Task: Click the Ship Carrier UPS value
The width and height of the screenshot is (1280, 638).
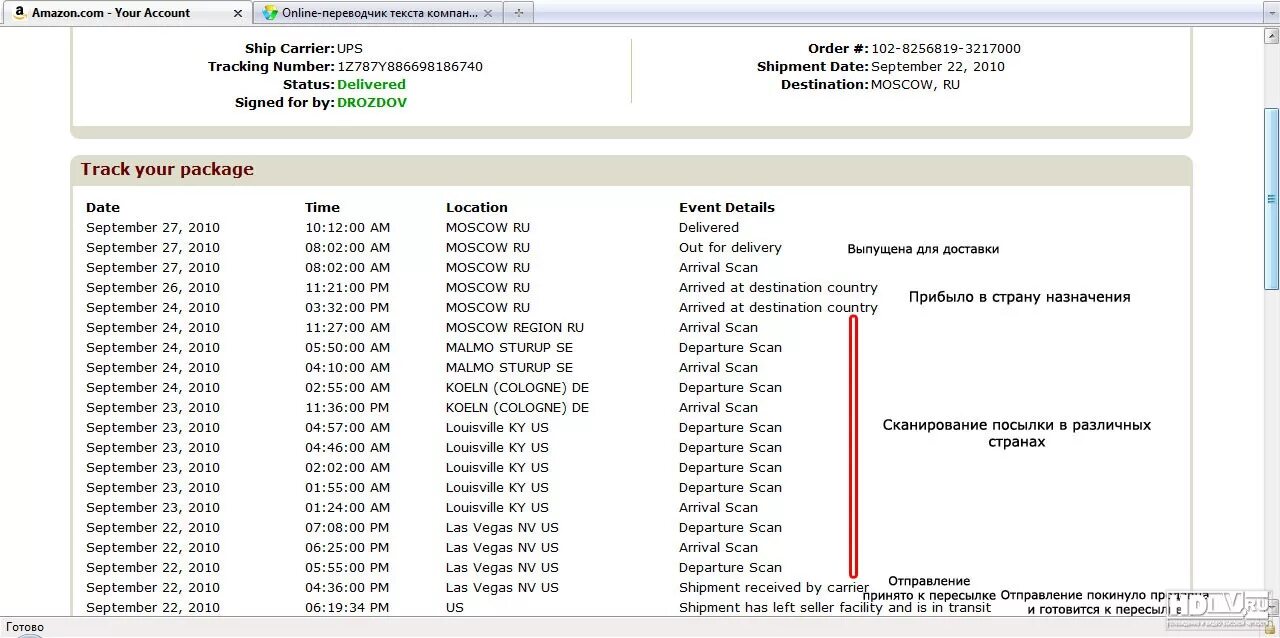Action: pyautogui.click(x=350, y=49)
